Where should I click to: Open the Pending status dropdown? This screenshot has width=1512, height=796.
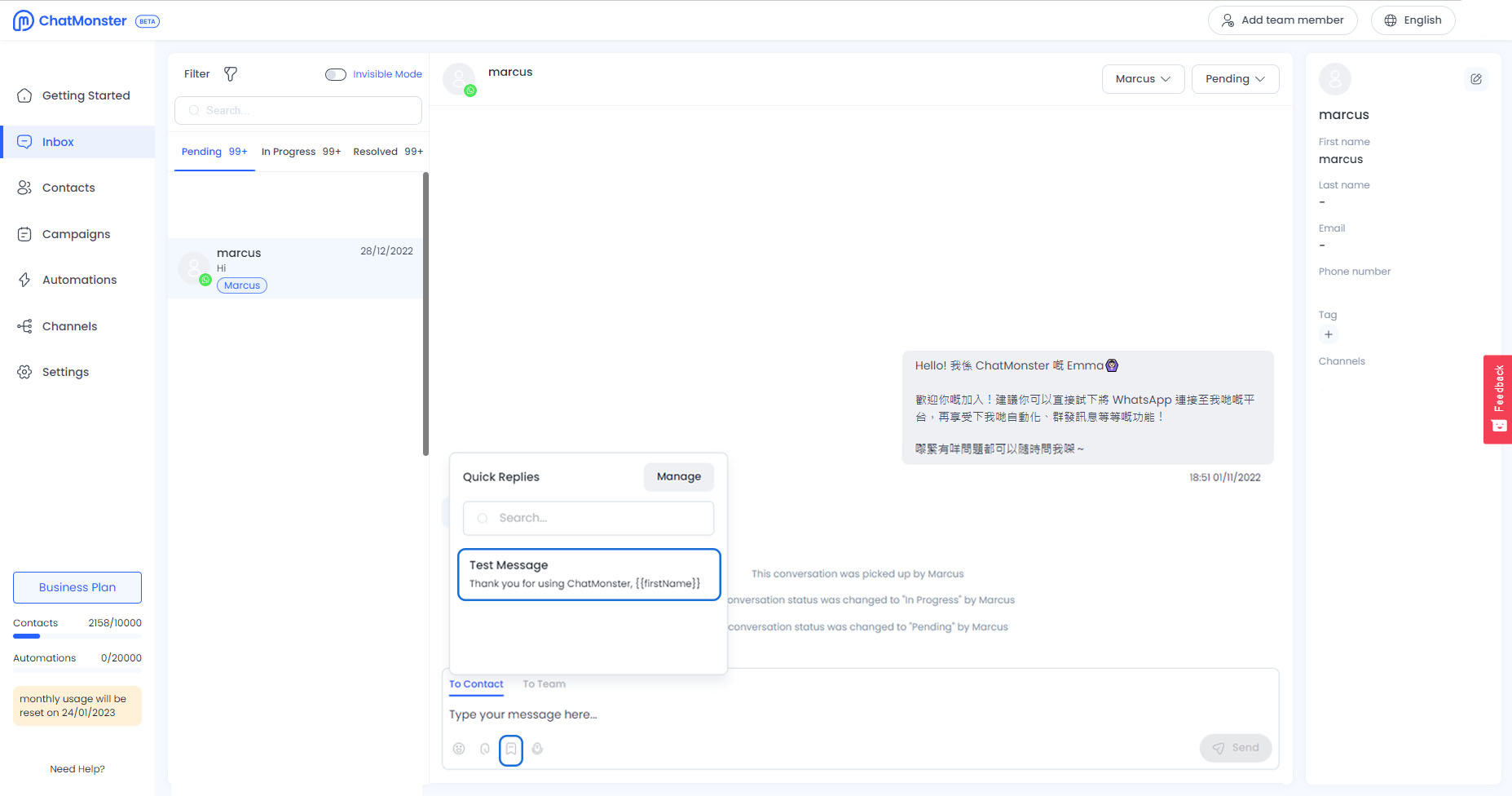tap(1235, 79)
